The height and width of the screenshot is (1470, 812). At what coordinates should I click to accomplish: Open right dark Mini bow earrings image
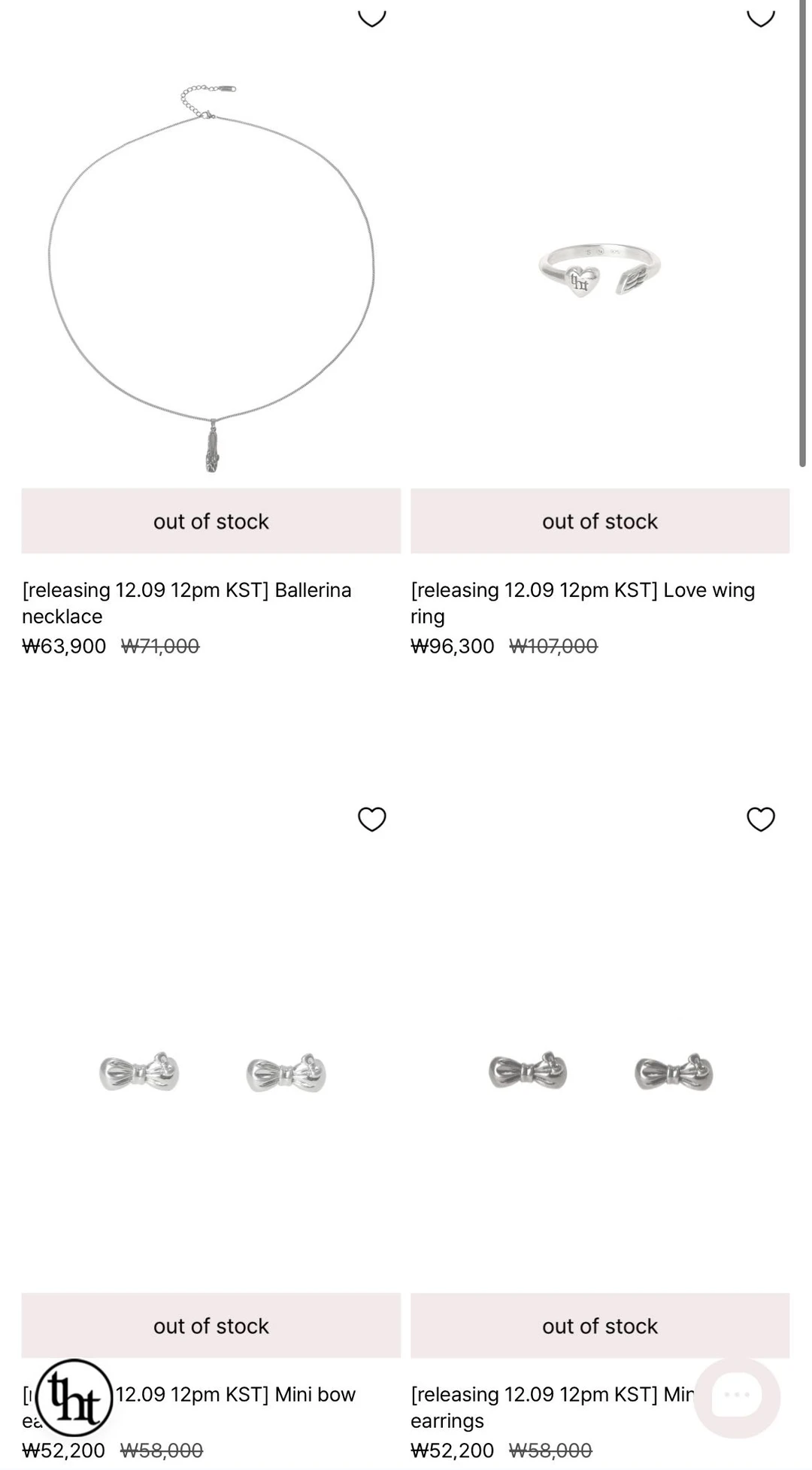coord(599,1071)
